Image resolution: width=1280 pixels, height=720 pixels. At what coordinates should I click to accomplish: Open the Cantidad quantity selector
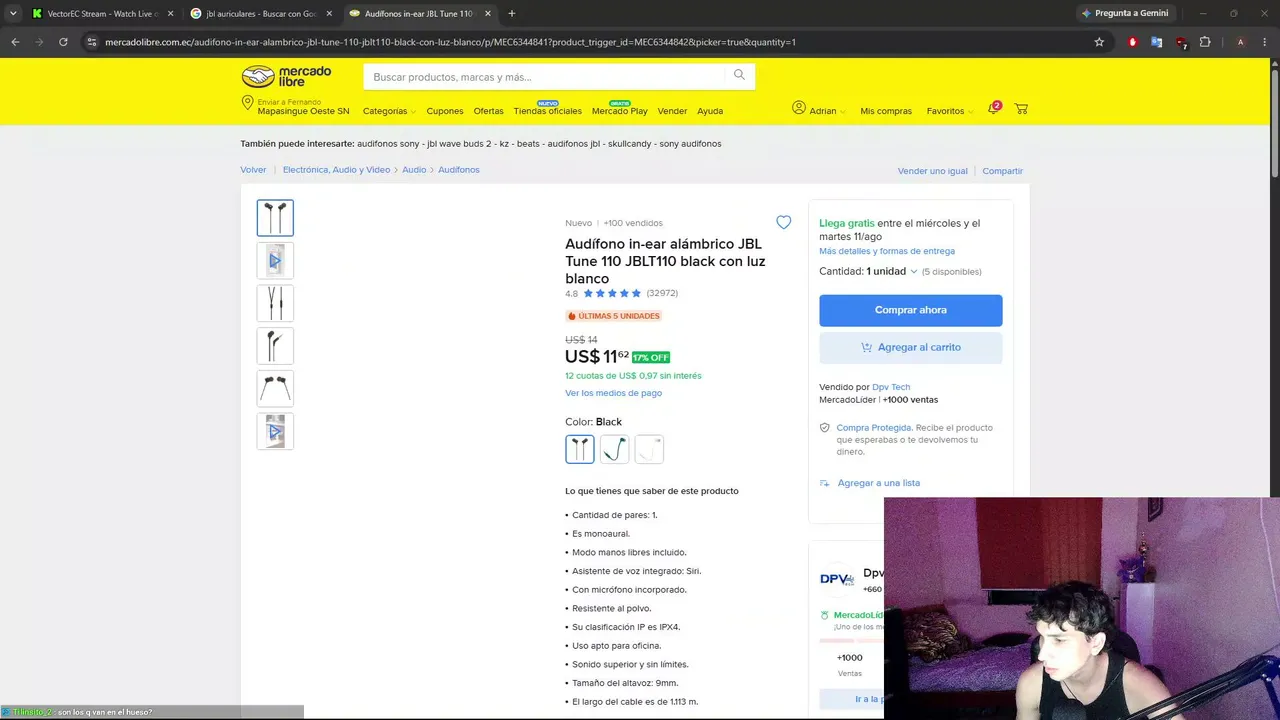pyautogui.click(x=892, y=271)
